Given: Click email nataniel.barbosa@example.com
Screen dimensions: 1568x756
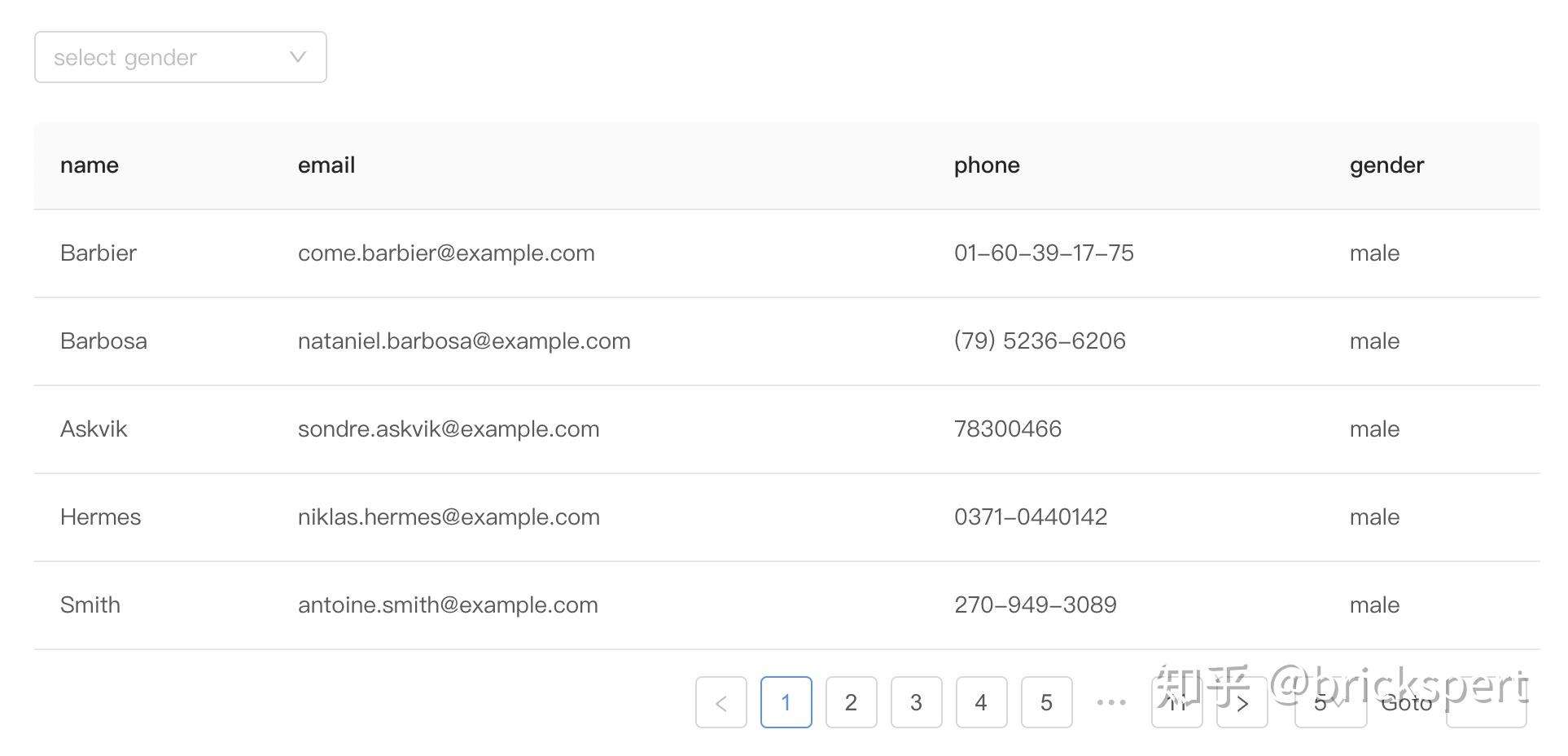Looking at the screenshot, I should 464,341.
